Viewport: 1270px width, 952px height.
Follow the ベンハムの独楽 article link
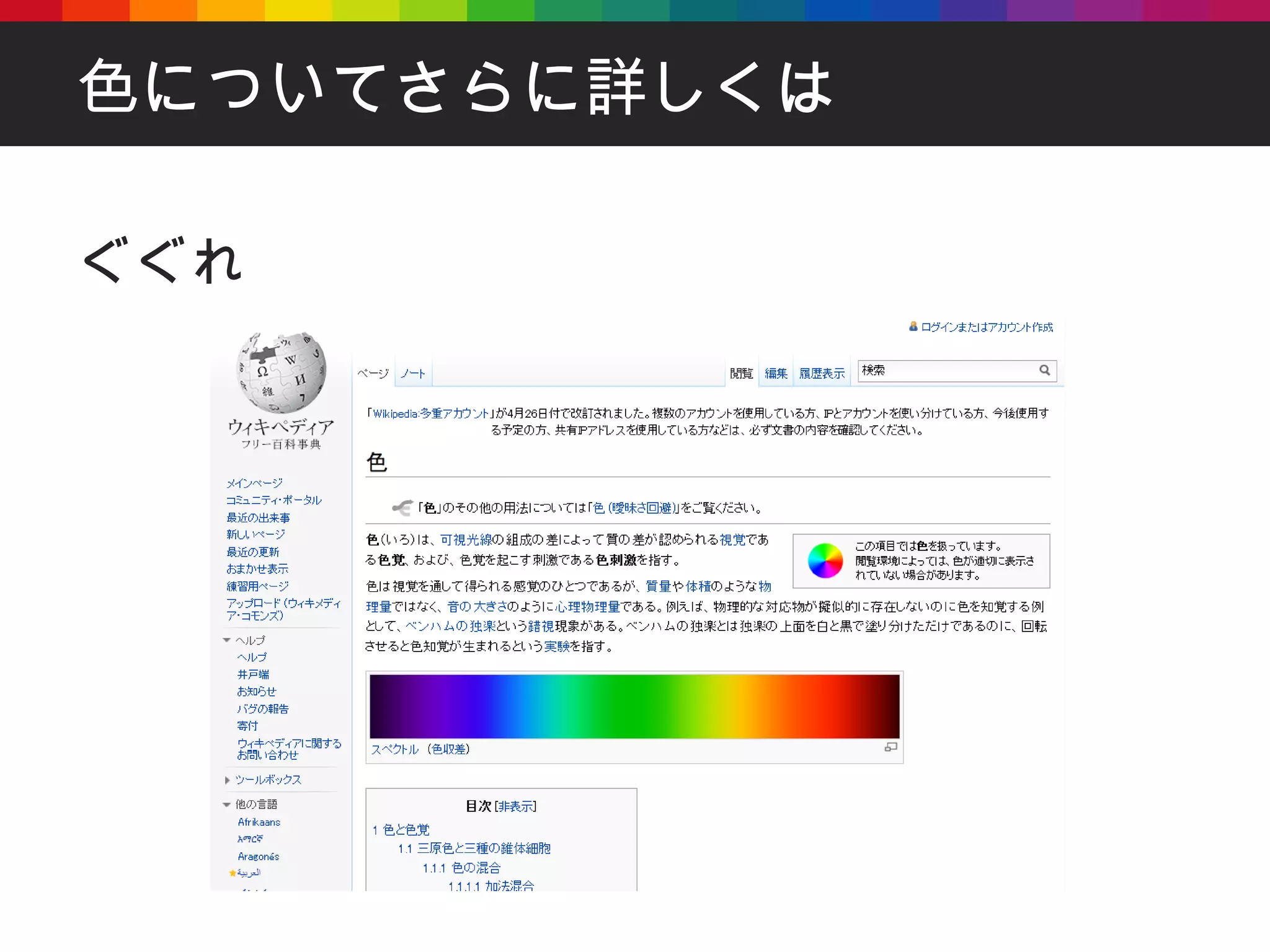tap(450, 626)
